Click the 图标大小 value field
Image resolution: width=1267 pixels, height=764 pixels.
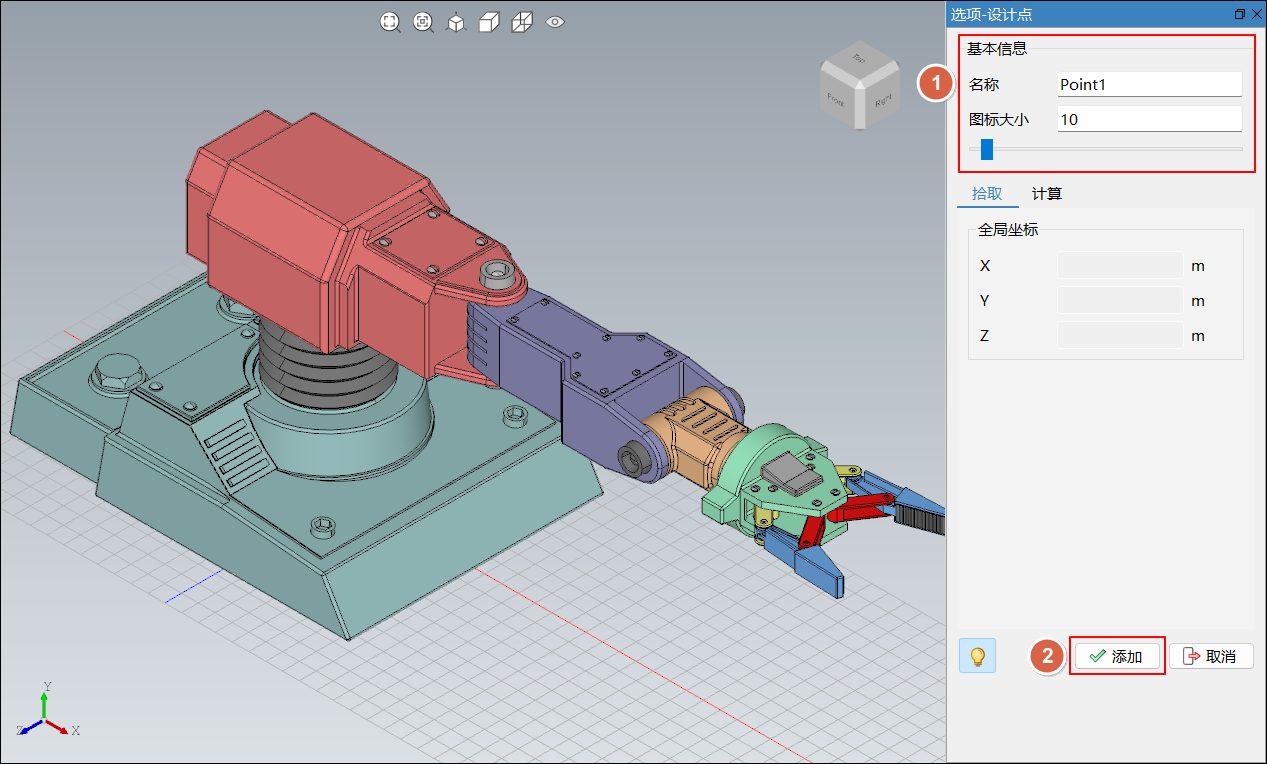pos(1148,119)
